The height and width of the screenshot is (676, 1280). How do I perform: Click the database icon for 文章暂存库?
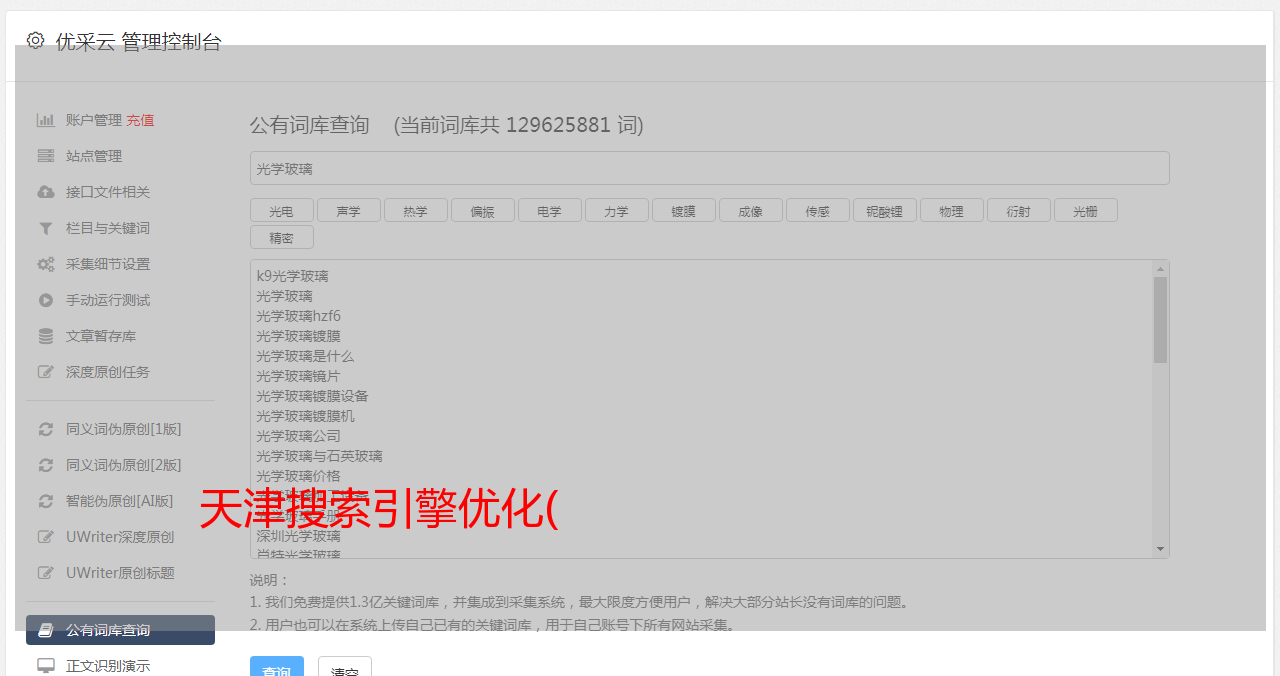[45, 336]
